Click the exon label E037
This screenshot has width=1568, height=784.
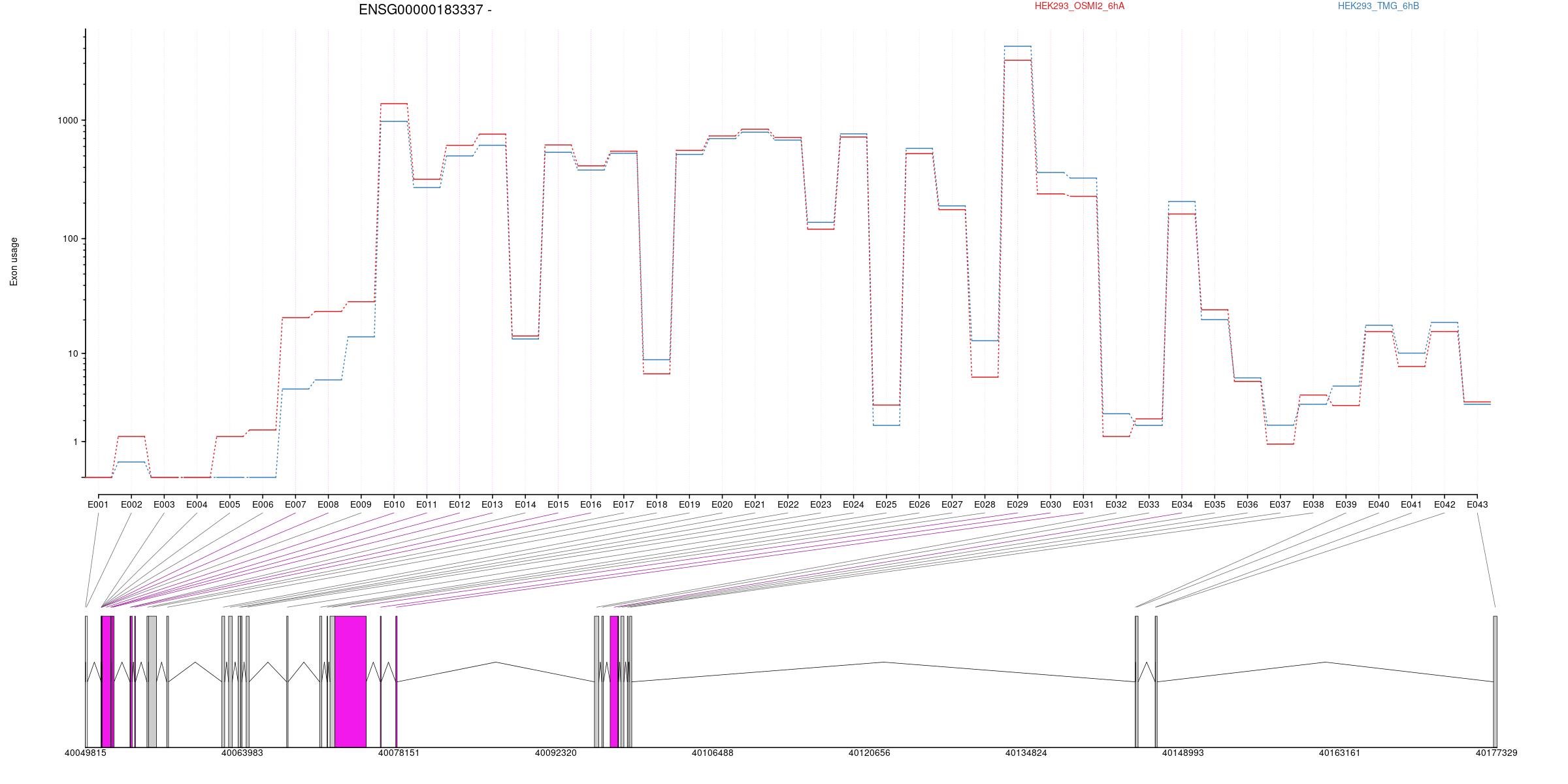pyautogui.click(x=1280, y=504)
